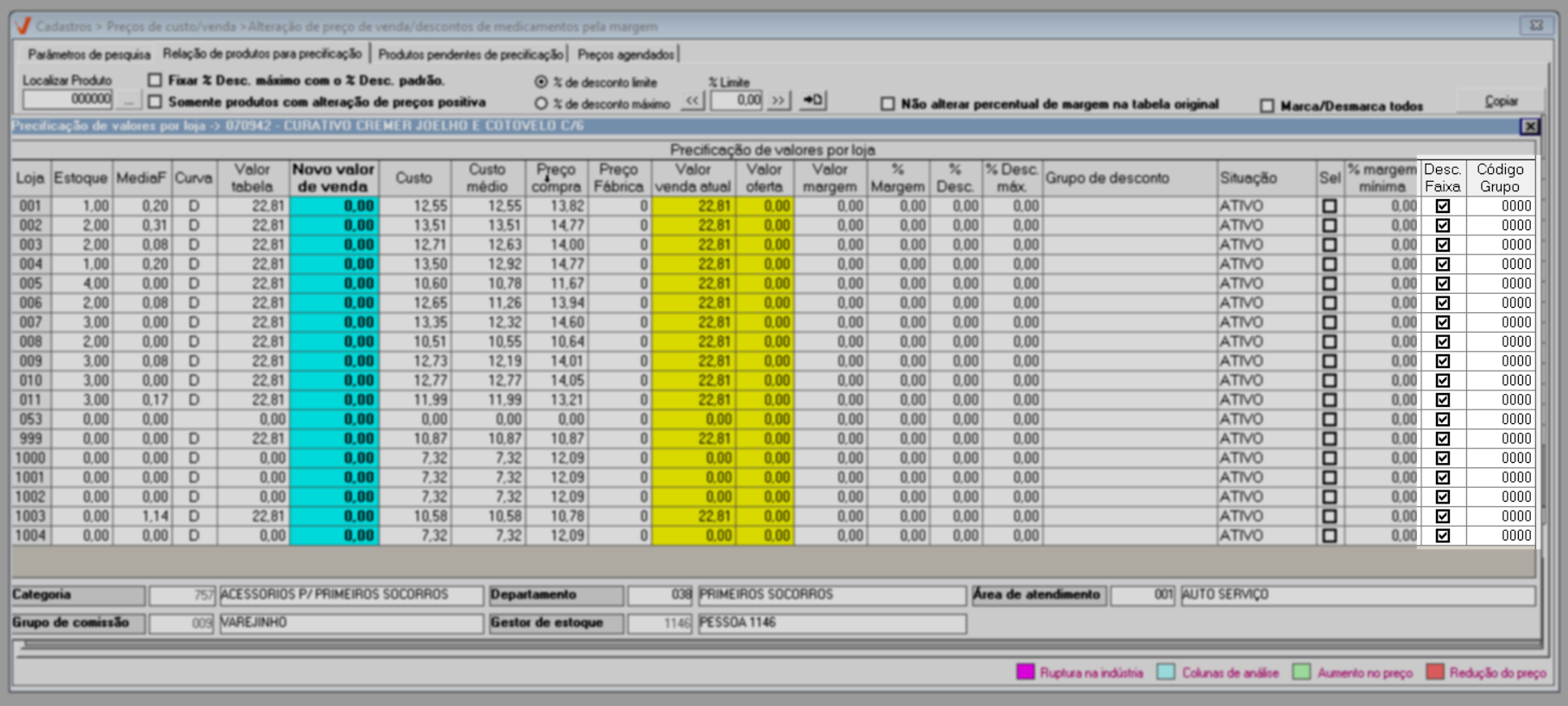Close the Precificação de valores por loja panel
The height and width of the screenshot is (706, 1568).
[1529, 127]
